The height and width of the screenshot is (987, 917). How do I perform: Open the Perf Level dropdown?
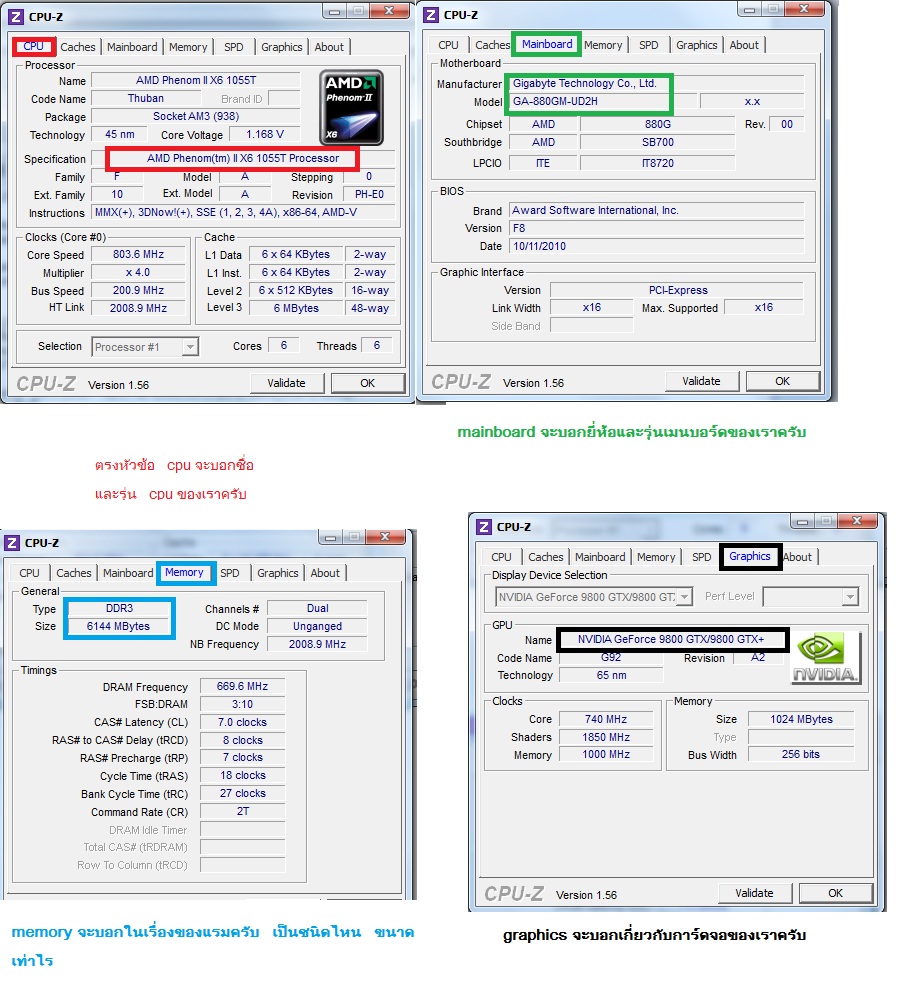[x=850, y=597]
